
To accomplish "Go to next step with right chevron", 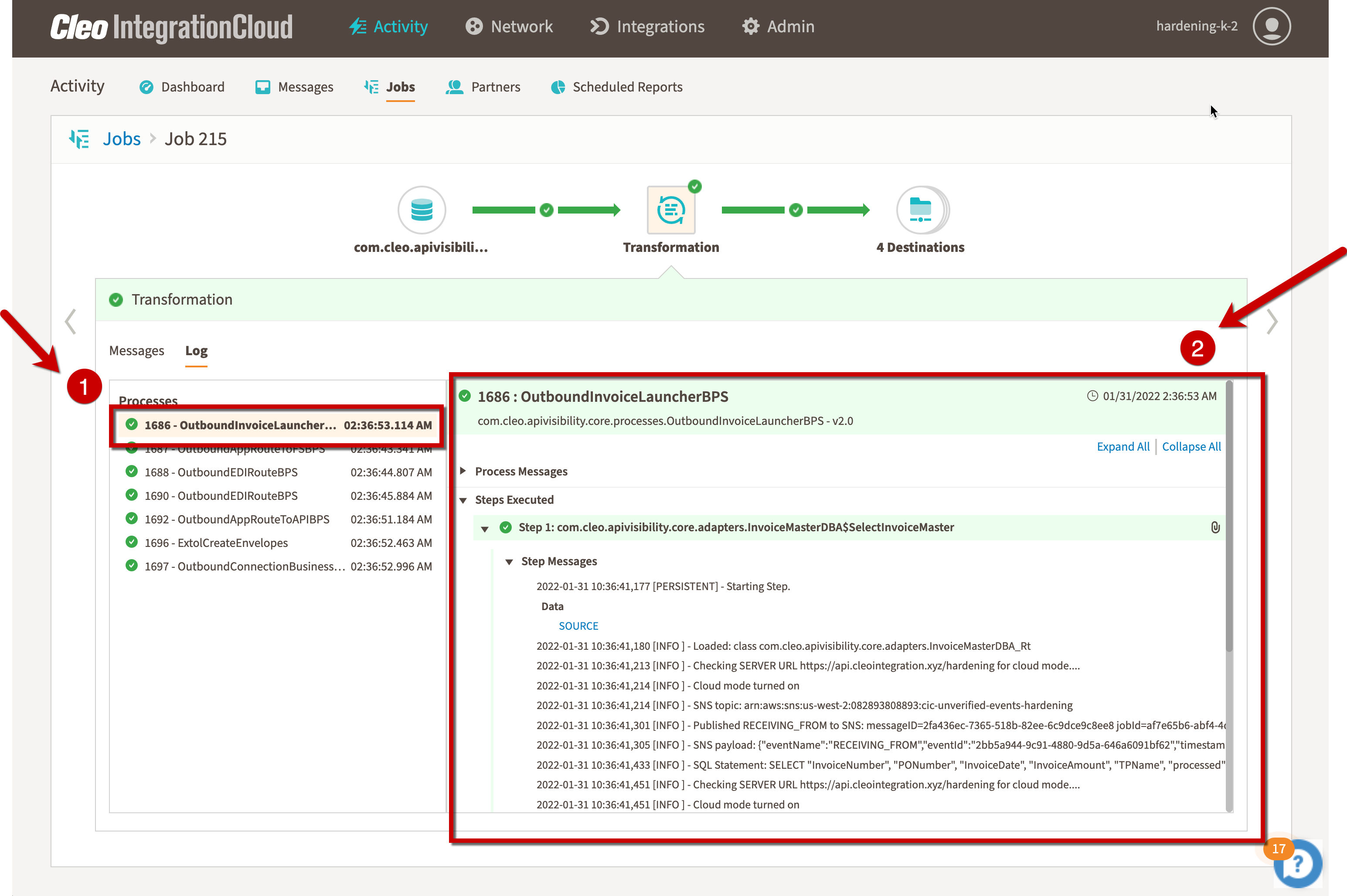I will tap(1272, 321).
